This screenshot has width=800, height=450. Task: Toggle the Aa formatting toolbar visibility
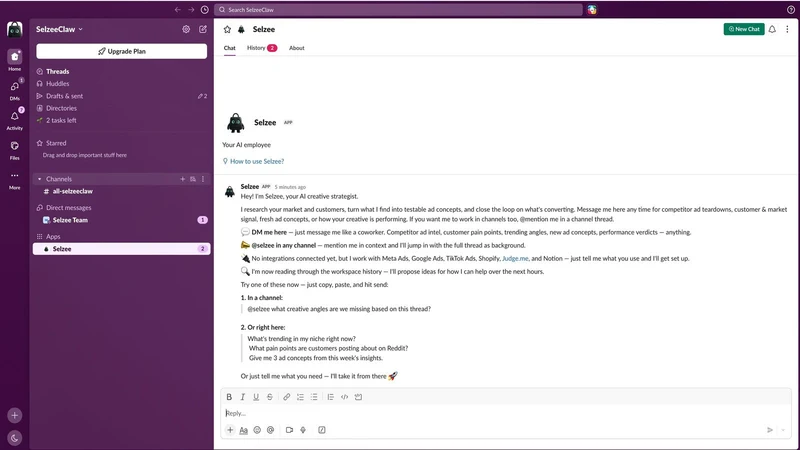tap(243, 430)
